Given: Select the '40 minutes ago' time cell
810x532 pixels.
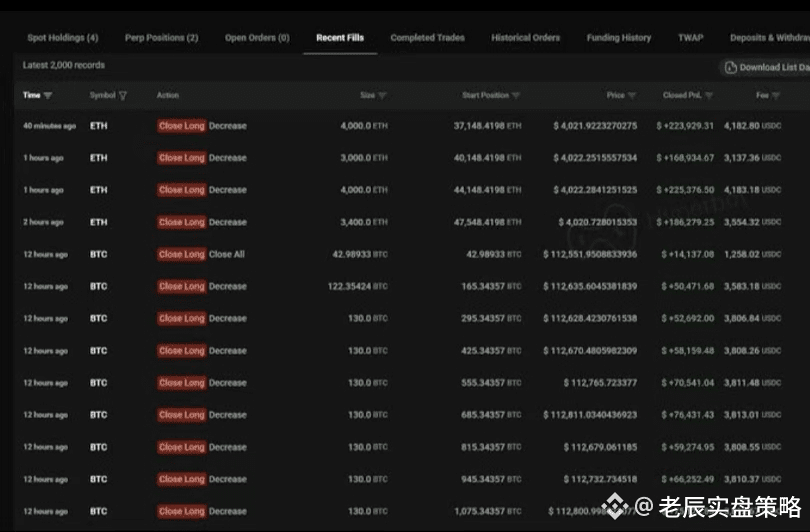Looking at the screenshot, I should [x=50, y=126].
